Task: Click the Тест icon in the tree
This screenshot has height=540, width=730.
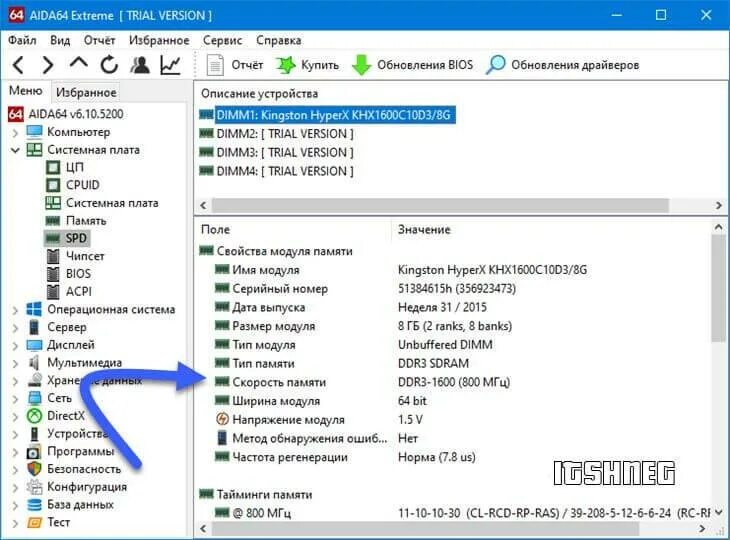Action: [34, 522]
